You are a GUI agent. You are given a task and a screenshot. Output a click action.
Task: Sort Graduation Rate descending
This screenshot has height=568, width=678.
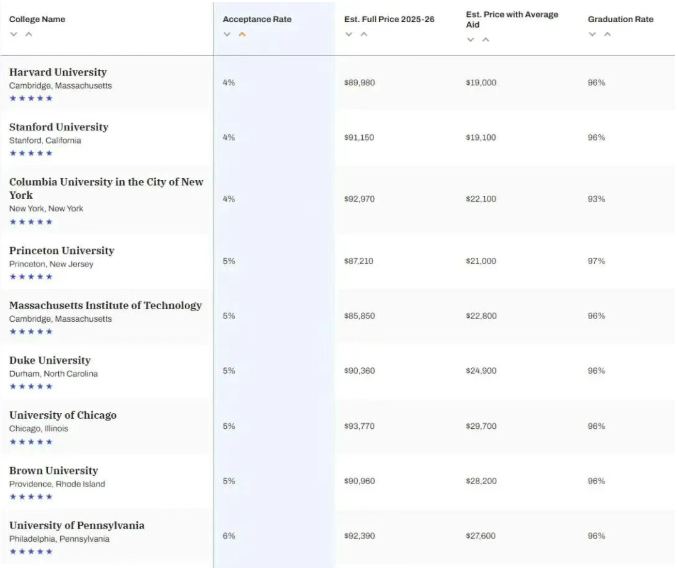click(x=592, y=34)
